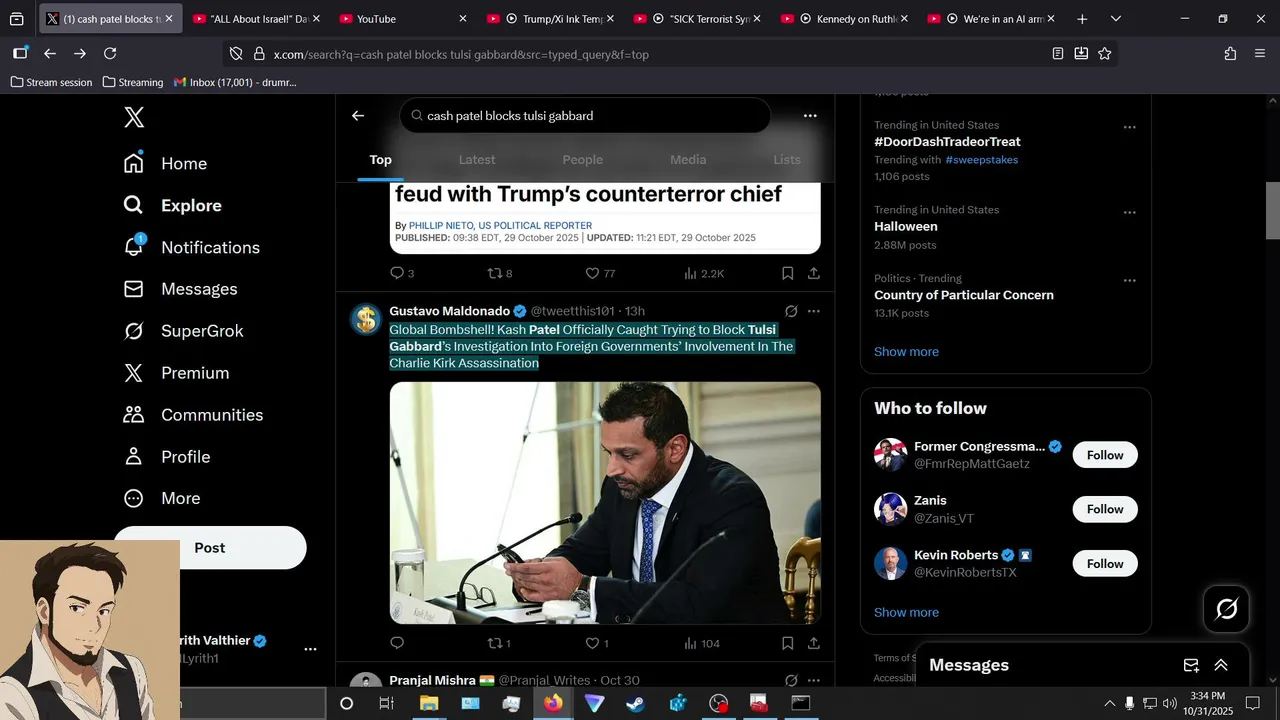Open search settings three-dot menu
The height and width of the screenshot is (720, 1280).
point(810,116)
